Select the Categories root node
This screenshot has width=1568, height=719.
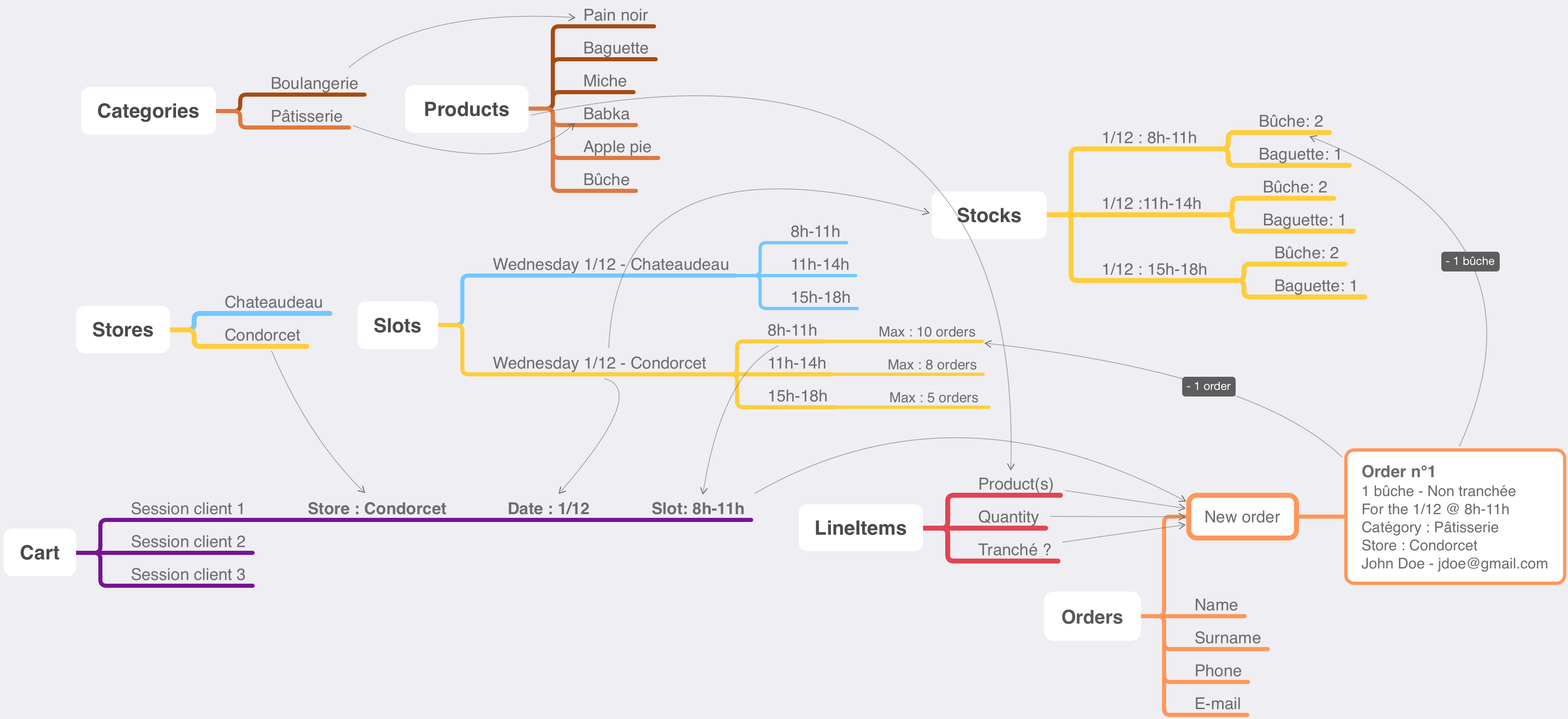pyautogui.click(x=148, y=111)
